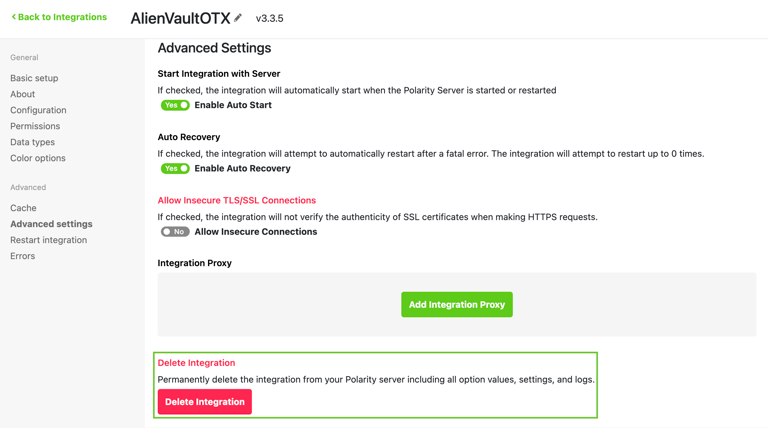This screenshot has width=768, height=428.
Task: View the Errors section
Action: coord(23,256)
